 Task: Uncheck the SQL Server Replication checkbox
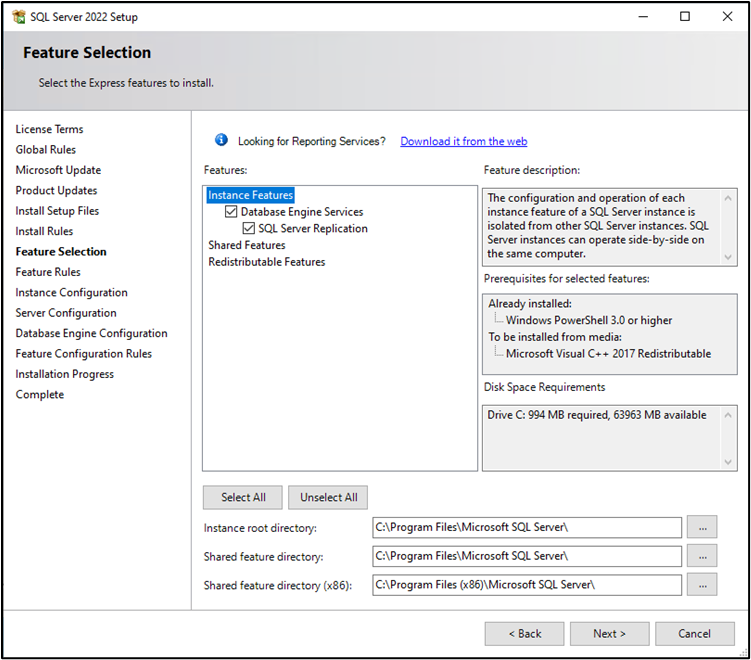point(249,228)
